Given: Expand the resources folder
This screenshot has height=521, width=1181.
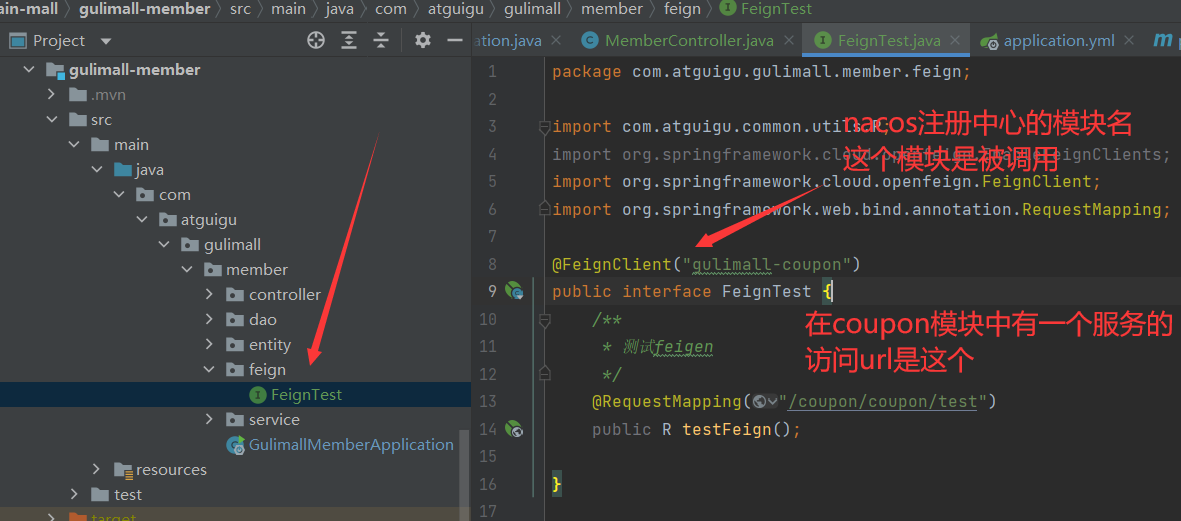Looking at the screenshot, I should click(x=96, y=469).
